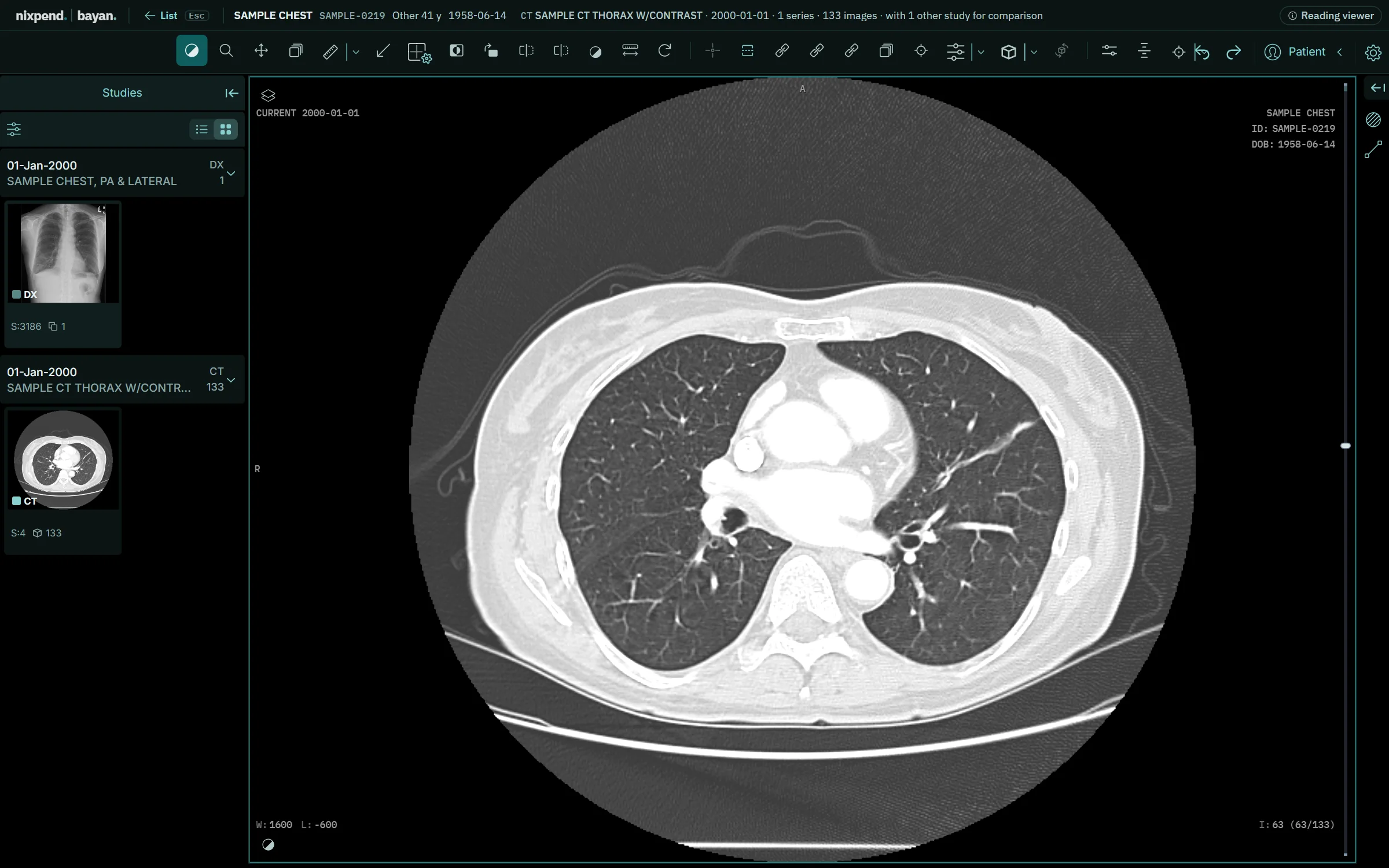1389x868 pixels.
Task: Expand the SAMPLE CHEST, PA & LATERAL study chevron
Action: tap(231, 173)
